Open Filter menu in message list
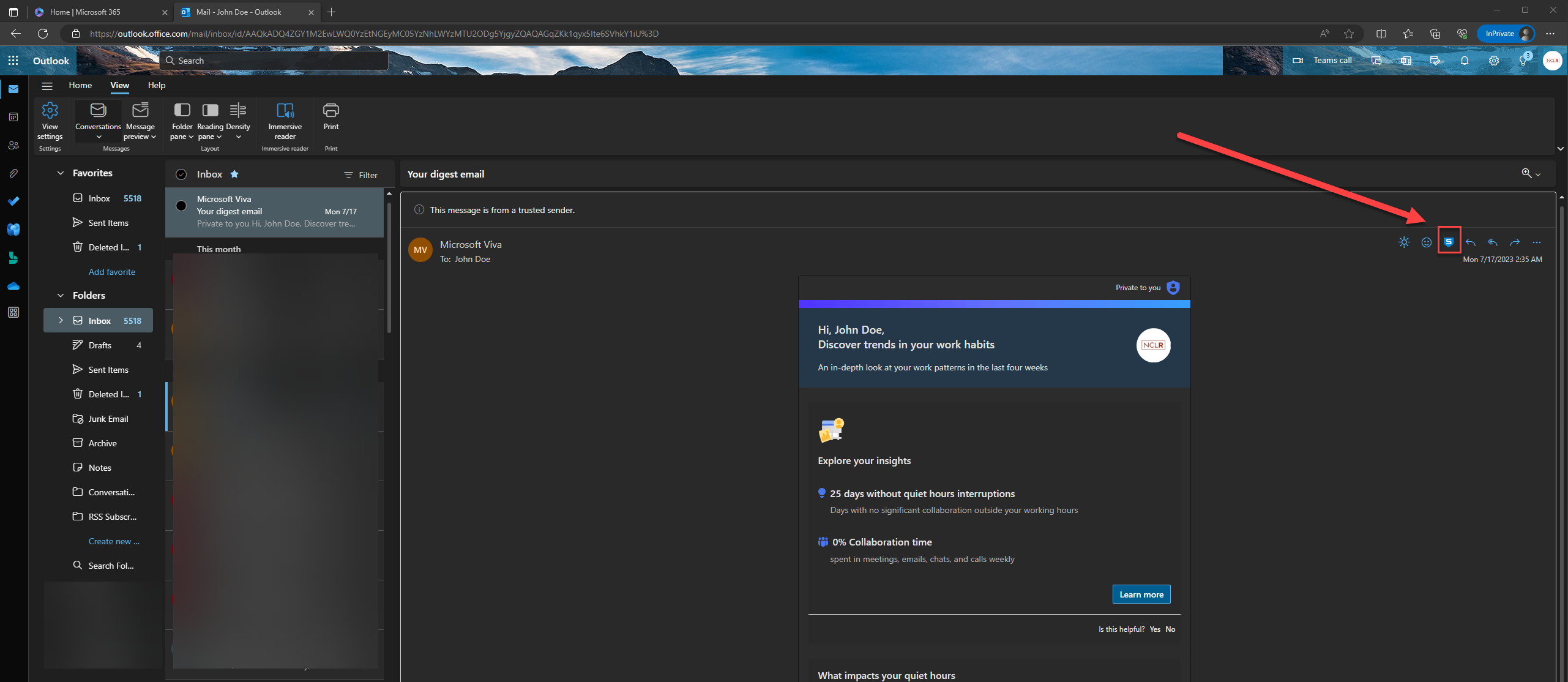 coord(360,175)
